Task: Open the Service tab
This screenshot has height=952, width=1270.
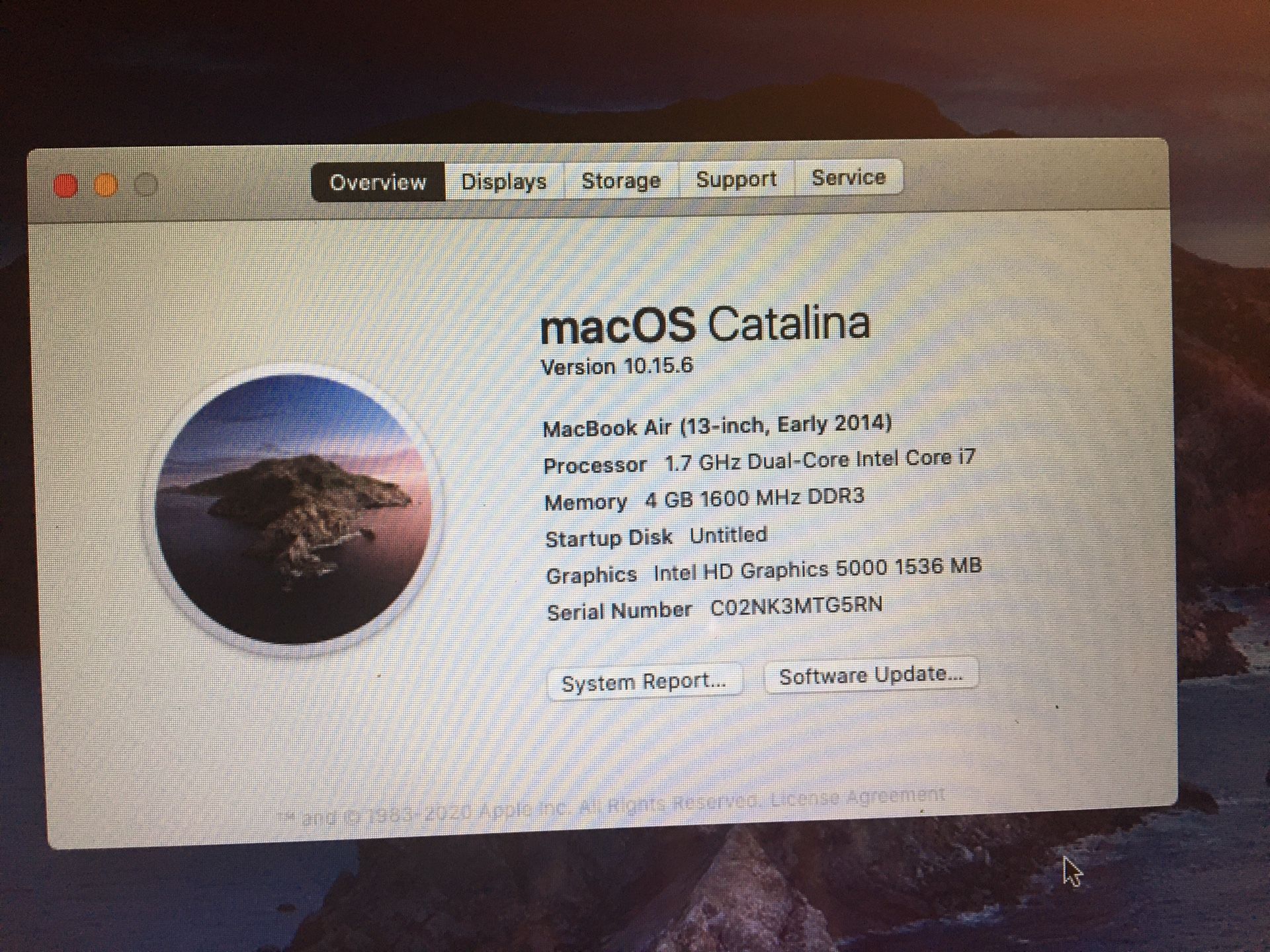Action: pyautogui.click(x=849, y=177)
